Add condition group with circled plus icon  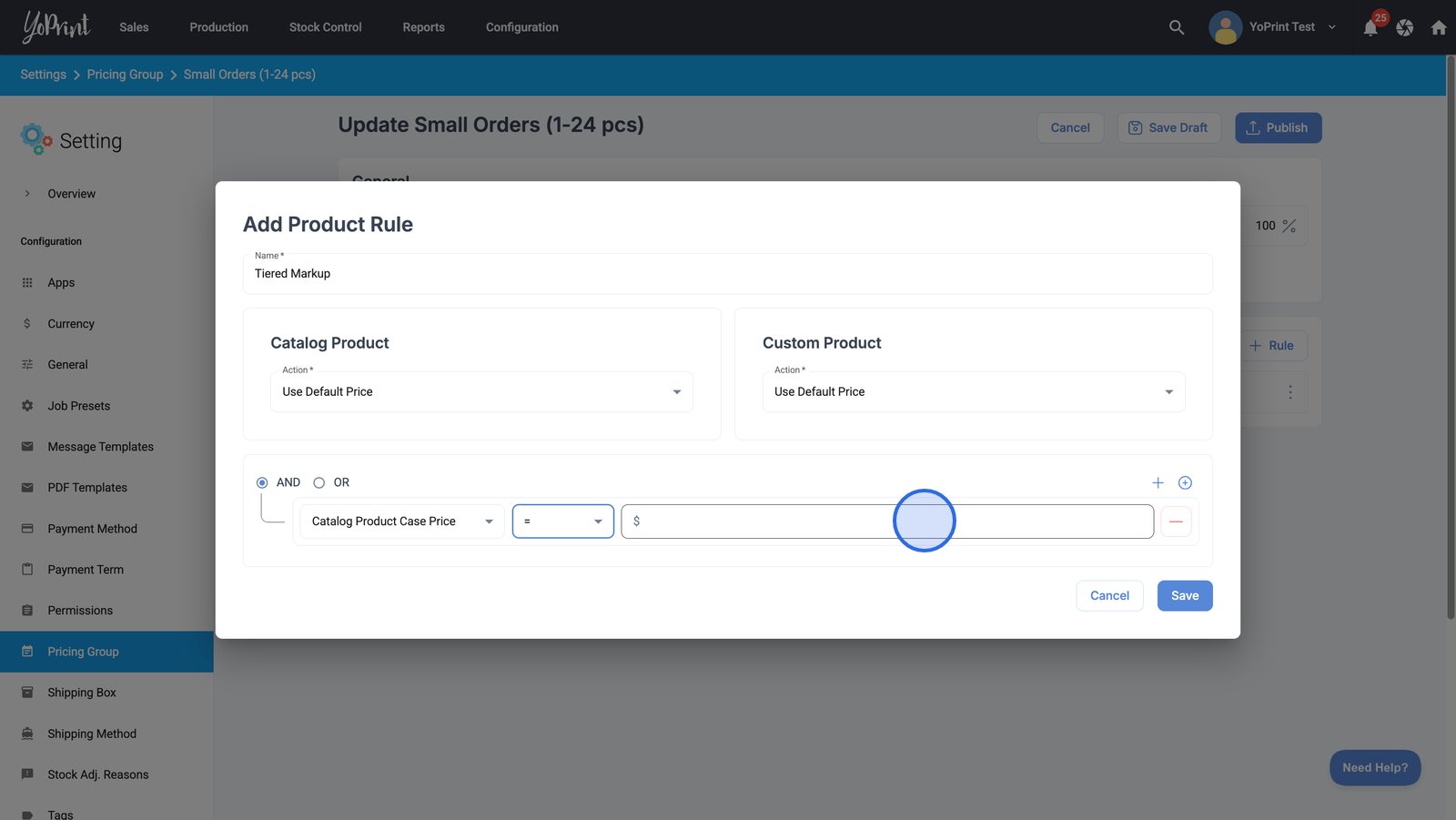tap(1185, 483)
